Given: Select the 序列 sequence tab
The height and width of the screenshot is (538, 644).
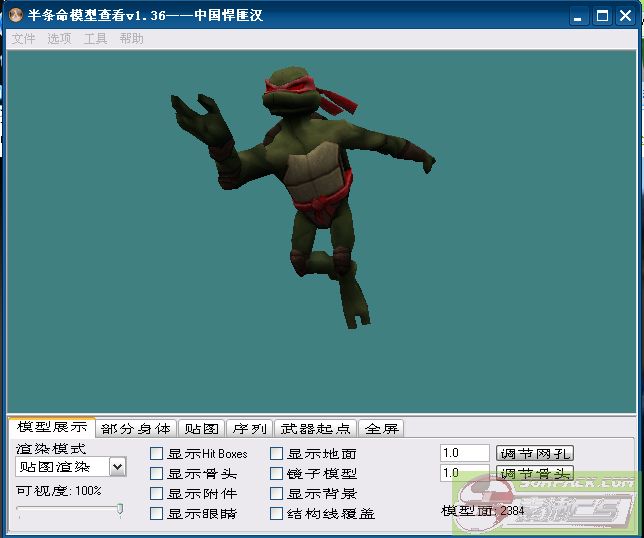Looking at the screenshot, I should (x=249, y=429).
